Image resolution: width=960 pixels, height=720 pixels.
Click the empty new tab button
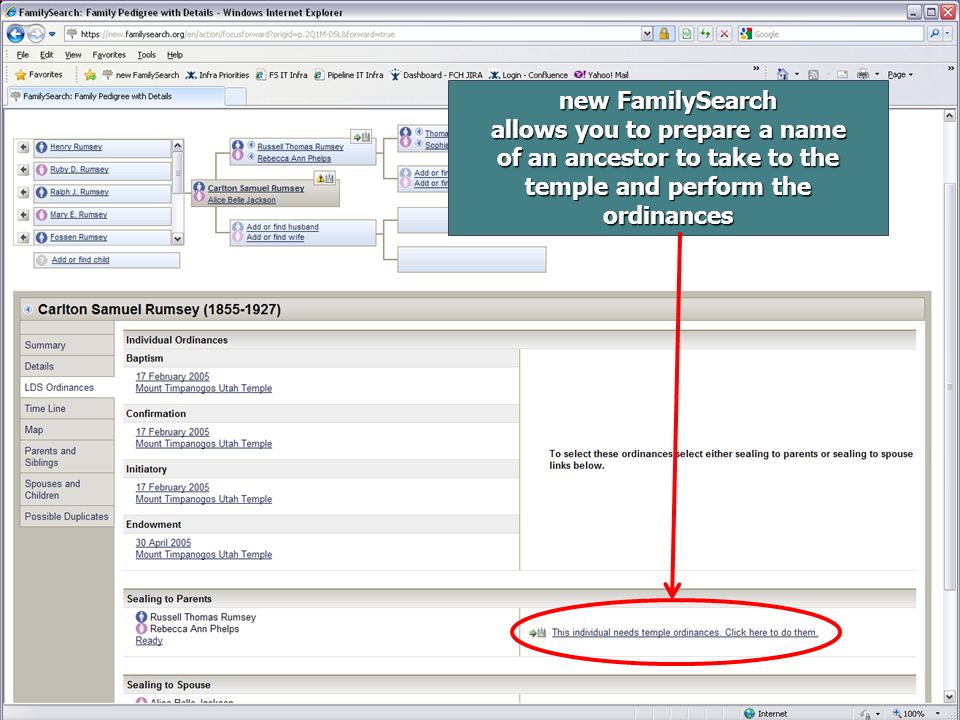[236, 97]
